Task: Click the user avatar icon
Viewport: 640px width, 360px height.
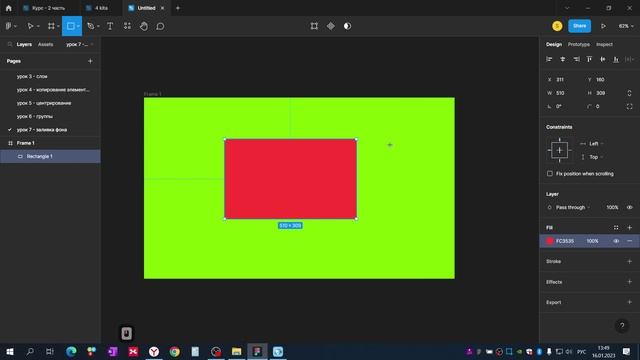Action: 557,26
